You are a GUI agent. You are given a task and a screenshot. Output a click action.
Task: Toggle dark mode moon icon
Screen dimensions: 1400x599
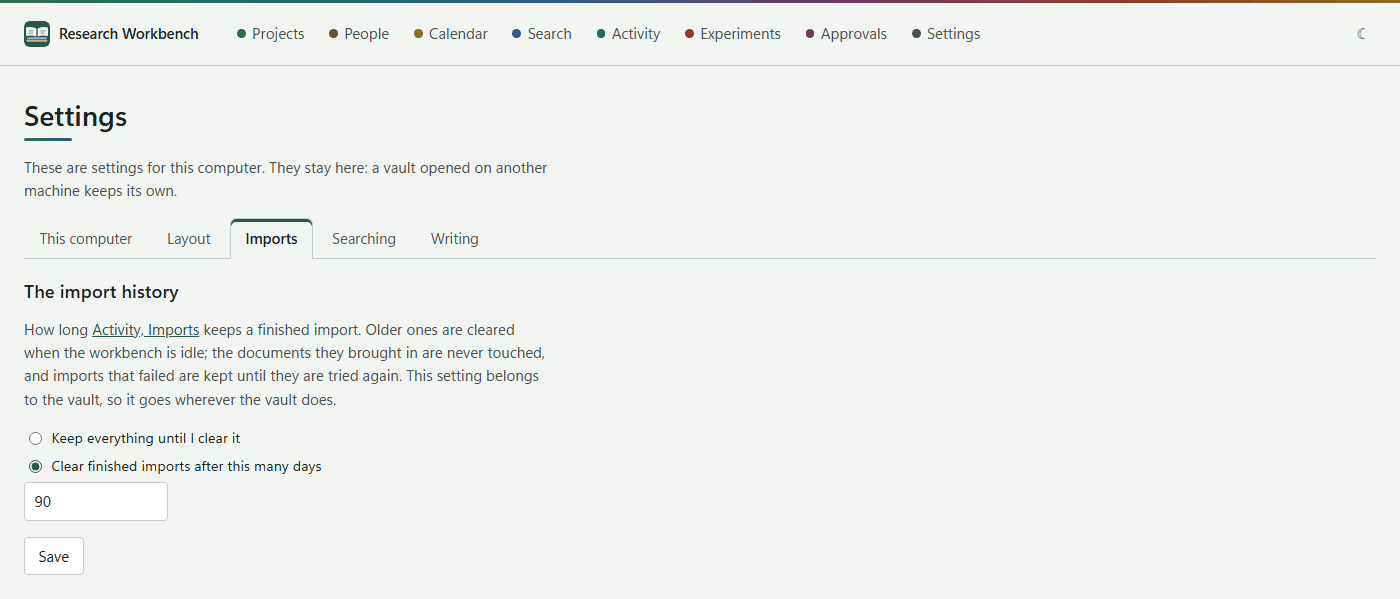[1362, 34]
